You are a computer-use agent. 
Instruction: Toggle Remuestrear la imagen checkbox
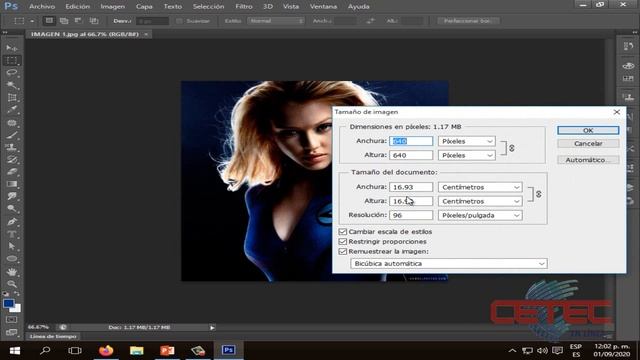(x=342, y=251)
